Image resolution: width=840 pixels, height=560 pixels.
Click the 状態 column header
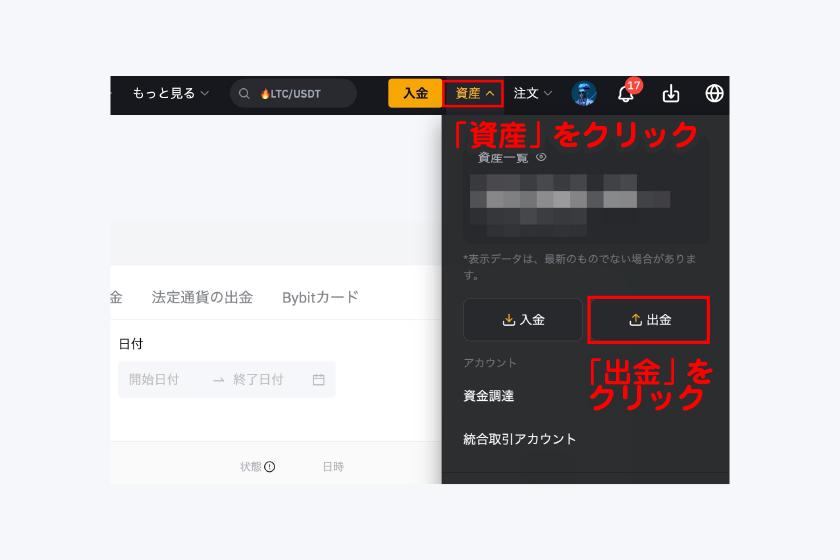point(251,467)
